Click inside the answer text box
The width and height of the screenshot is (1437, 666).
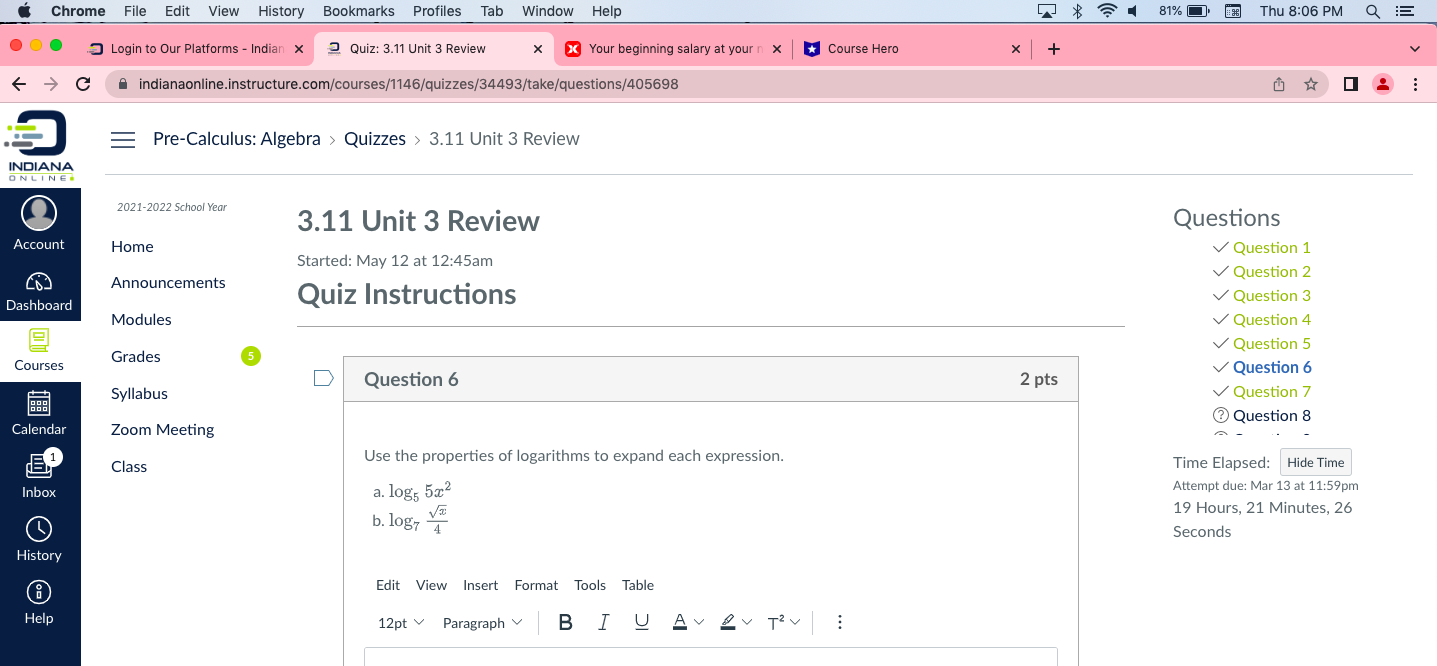[x=710, y=658]
